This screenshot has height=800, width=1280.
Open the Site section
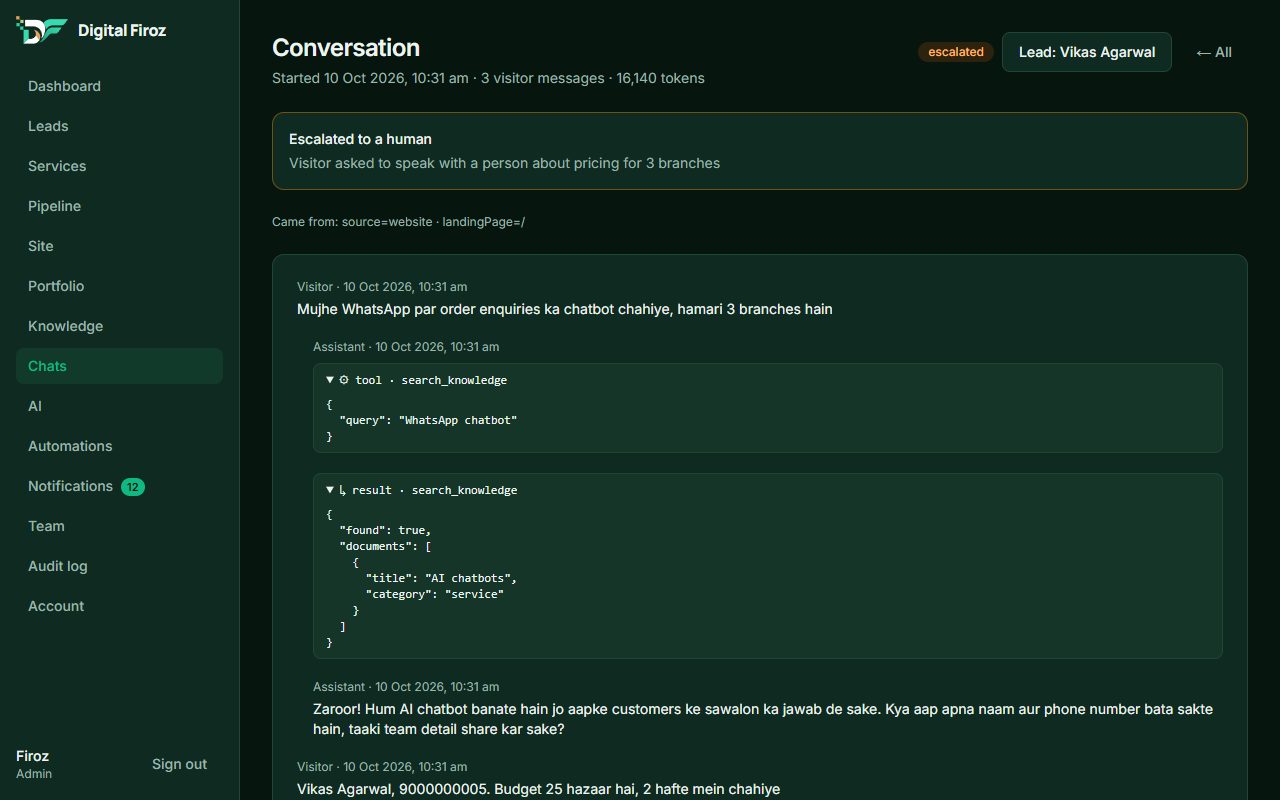pyautogui.click(x=119, y=246)
